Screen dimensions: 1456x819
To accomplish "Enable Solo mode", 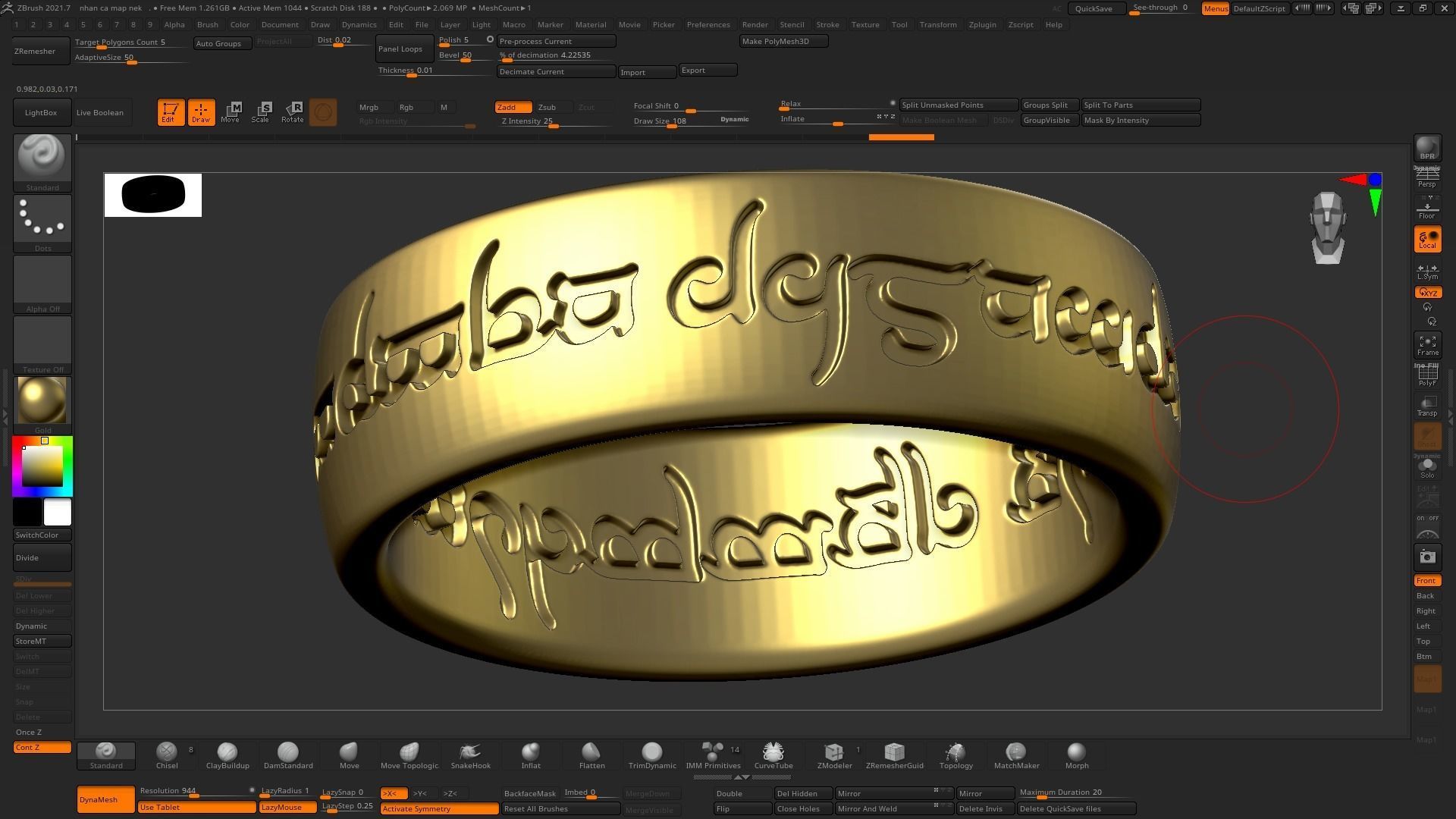I will pos(1427,467).
